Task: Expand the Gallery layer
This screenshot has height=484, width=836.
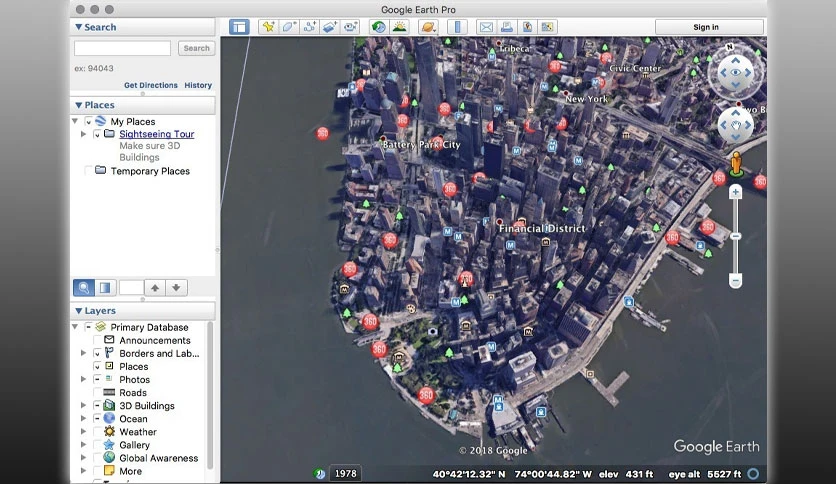Action: tap(83, 445)
